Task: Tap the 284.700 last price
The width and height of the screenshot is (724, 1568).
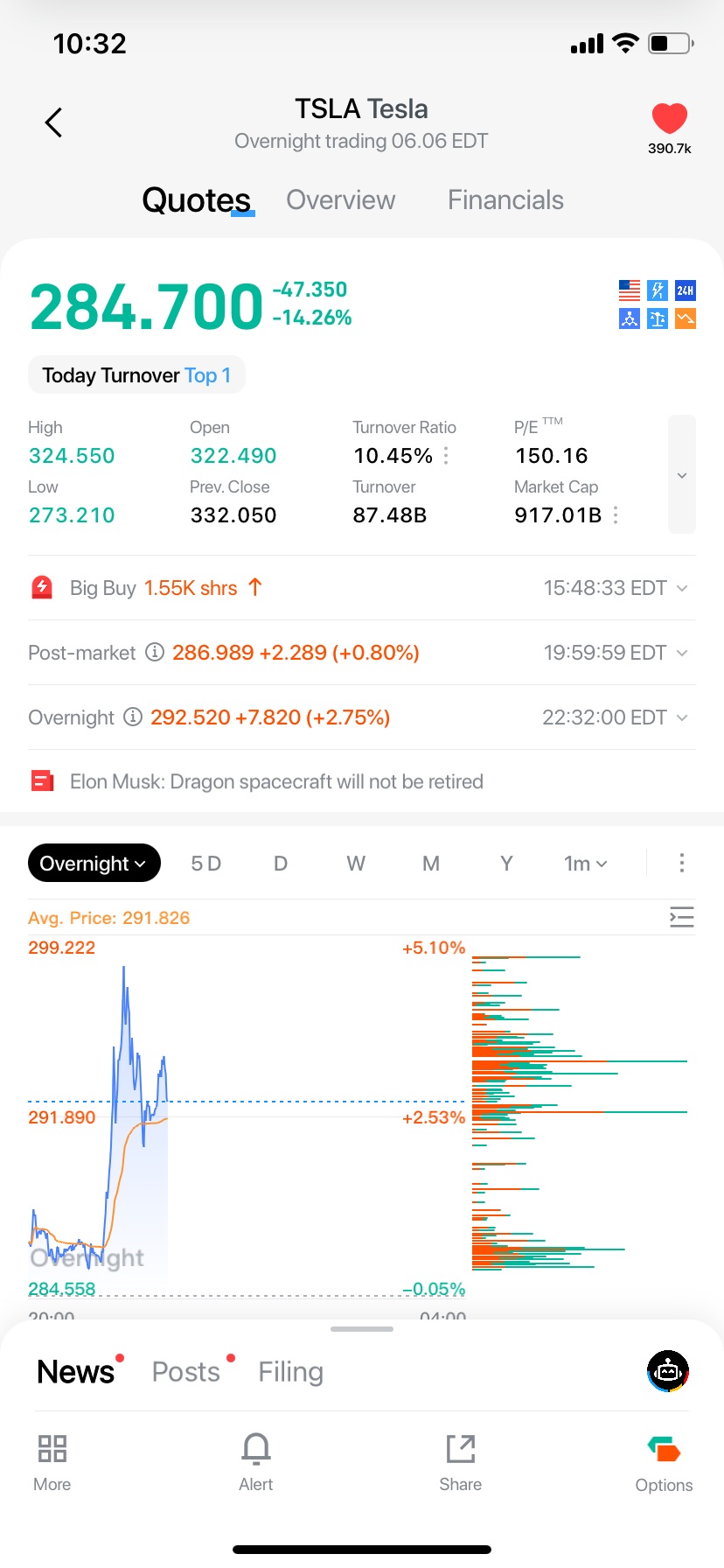Action: point(146,307)
